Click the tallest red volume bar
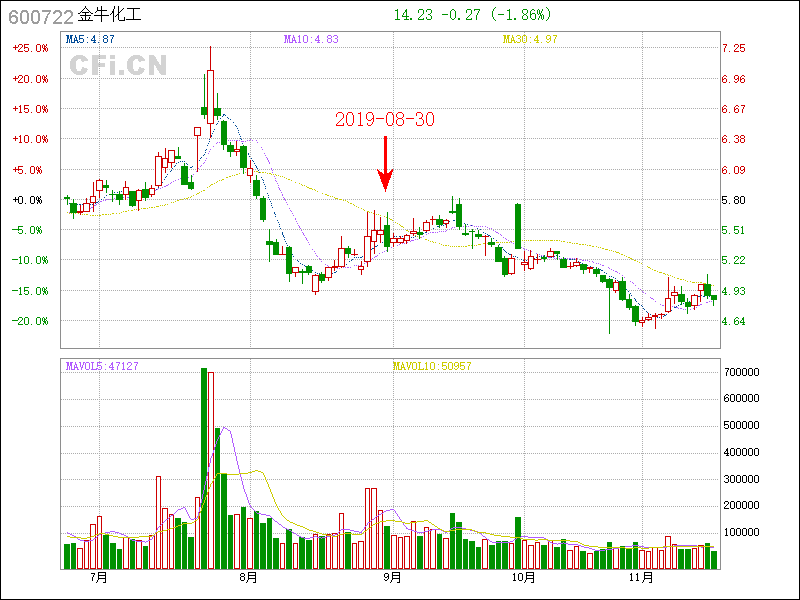This screenshot has height=600, width=800. click(x=211, y=470)
